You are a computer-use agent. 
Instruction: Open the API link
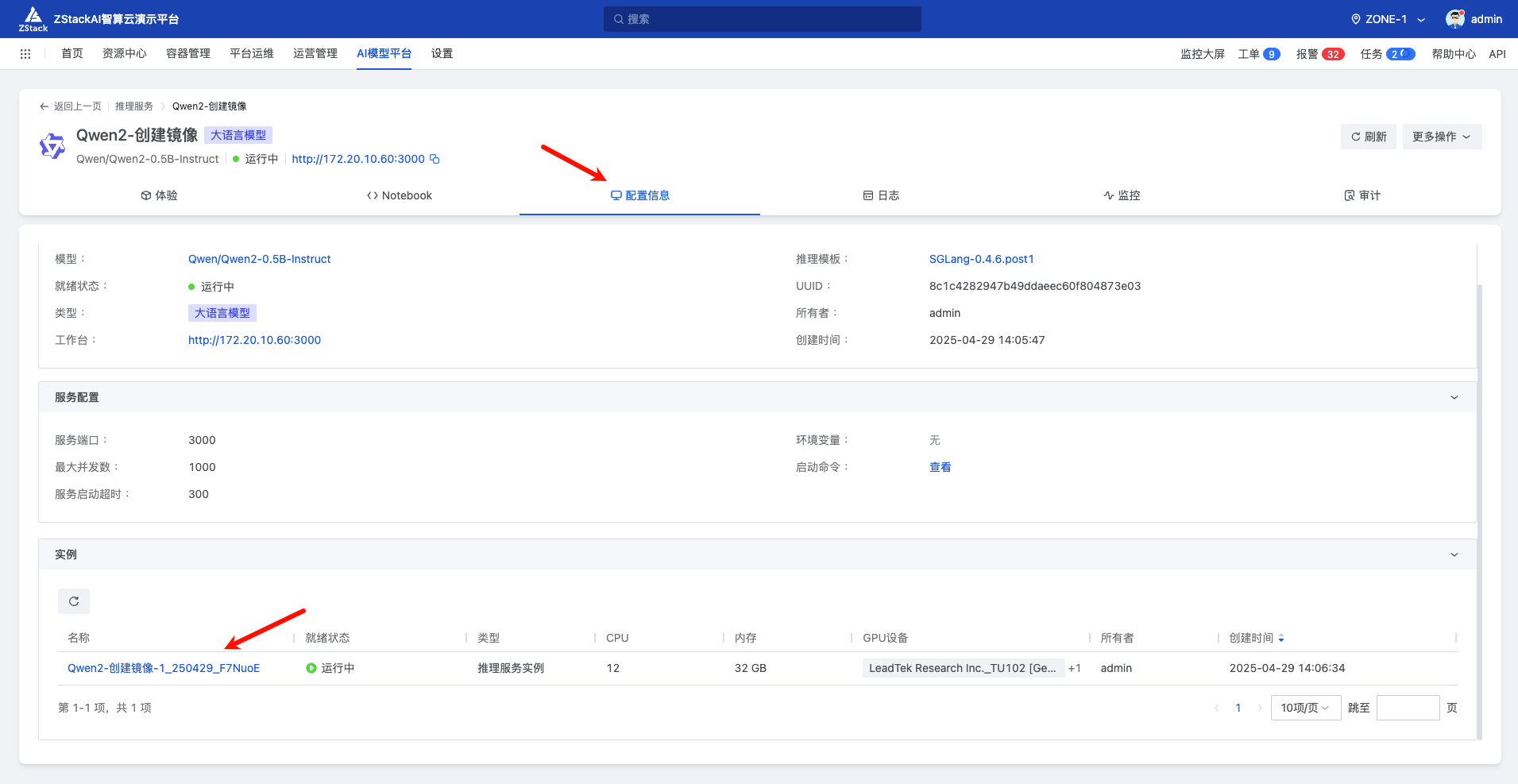(x=1497, y=54)
